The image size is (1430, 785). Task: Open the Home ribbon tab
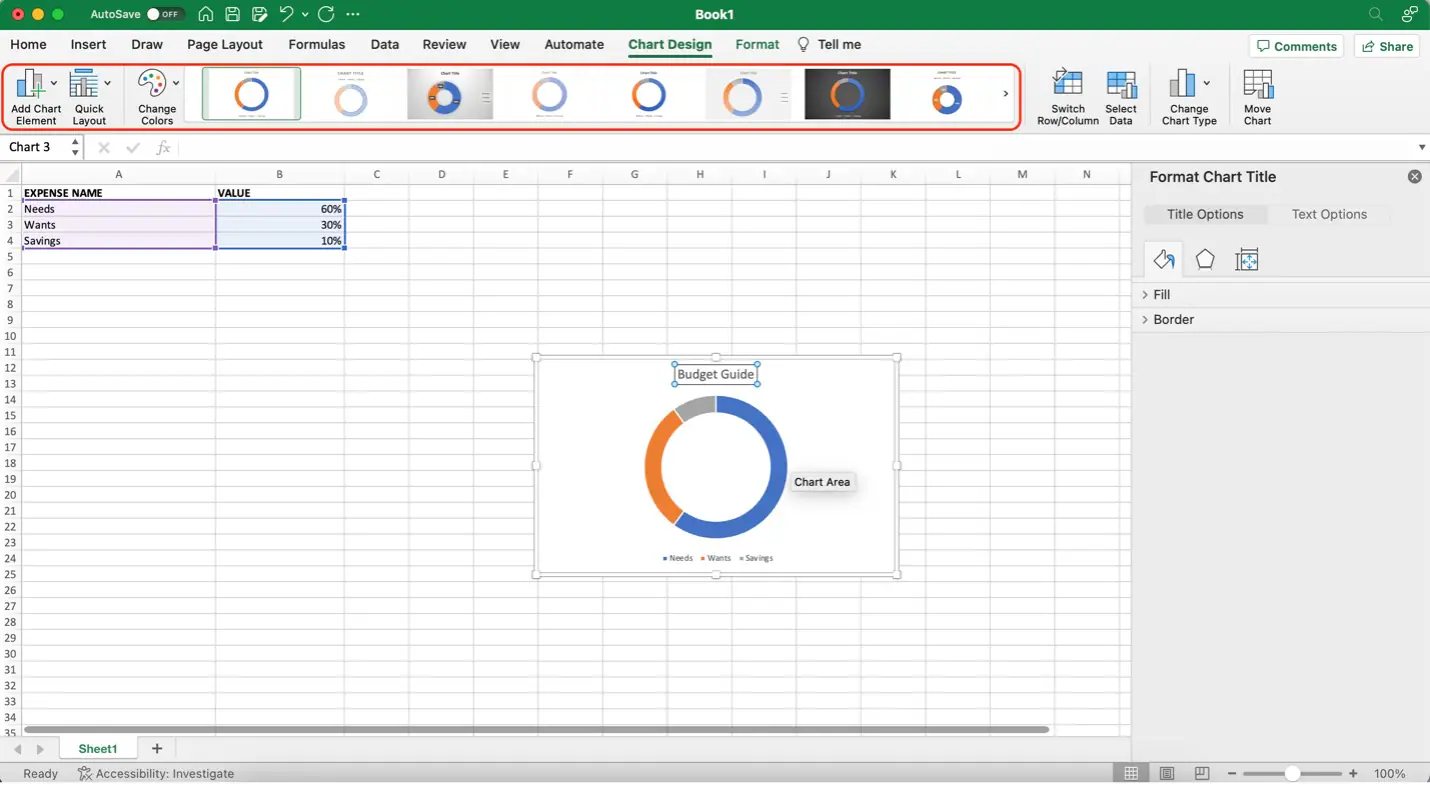28,45
